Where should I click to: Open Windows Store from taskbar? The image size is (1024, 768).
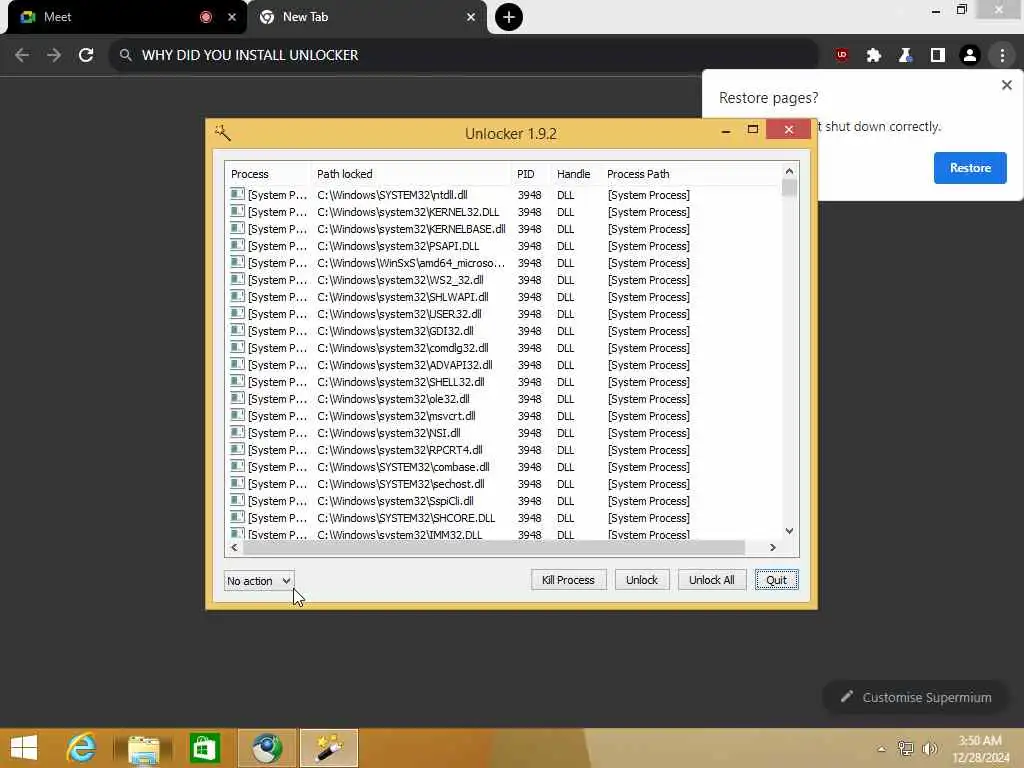point(204,748)
